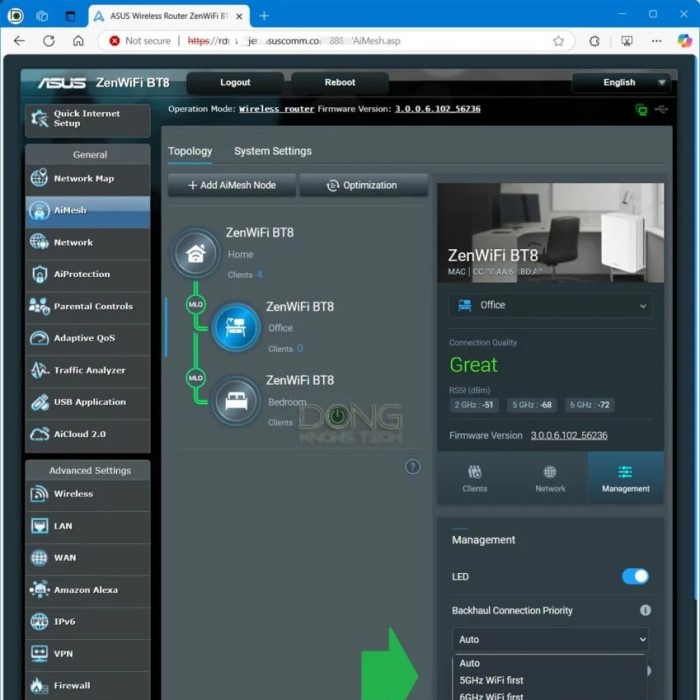Select the Management tab

point(625,479)
